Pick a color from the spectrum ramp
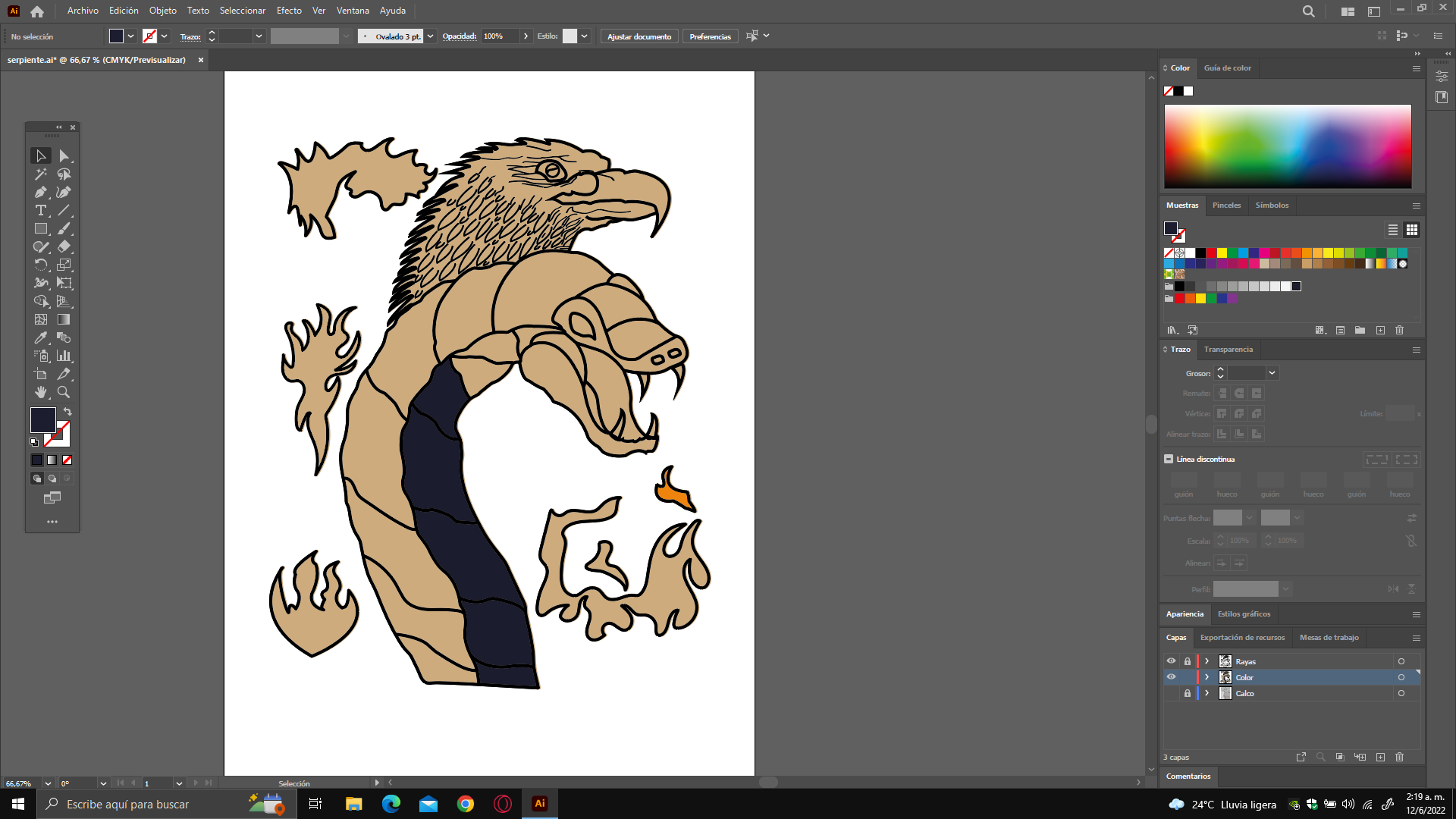1456x819 pixels. point(1288,146)
